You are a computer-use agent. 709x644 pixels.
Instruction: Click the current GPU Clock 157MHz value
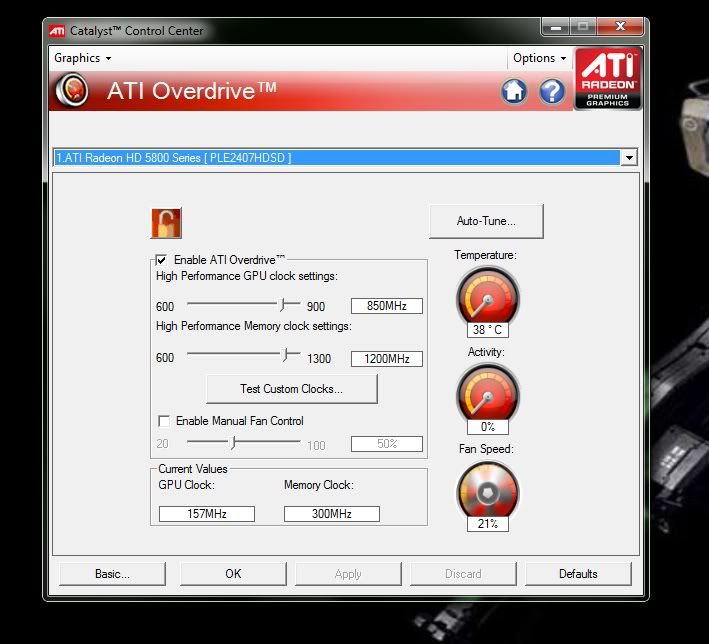(x=207, y=514)
